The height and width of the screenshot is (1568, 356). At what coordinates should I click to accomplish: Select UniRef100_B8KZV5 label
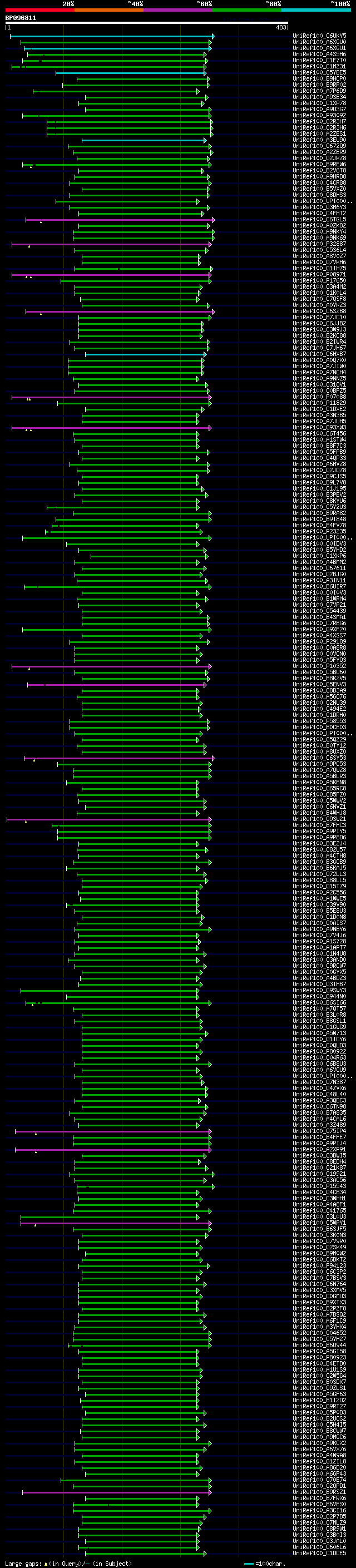(x=319, y=679)
